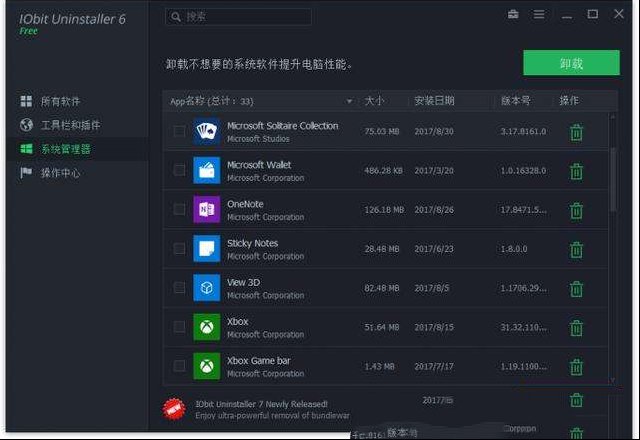
Task: Click the trash icon for View 3D
Action: pyautogui.click(x=576, y=289)
